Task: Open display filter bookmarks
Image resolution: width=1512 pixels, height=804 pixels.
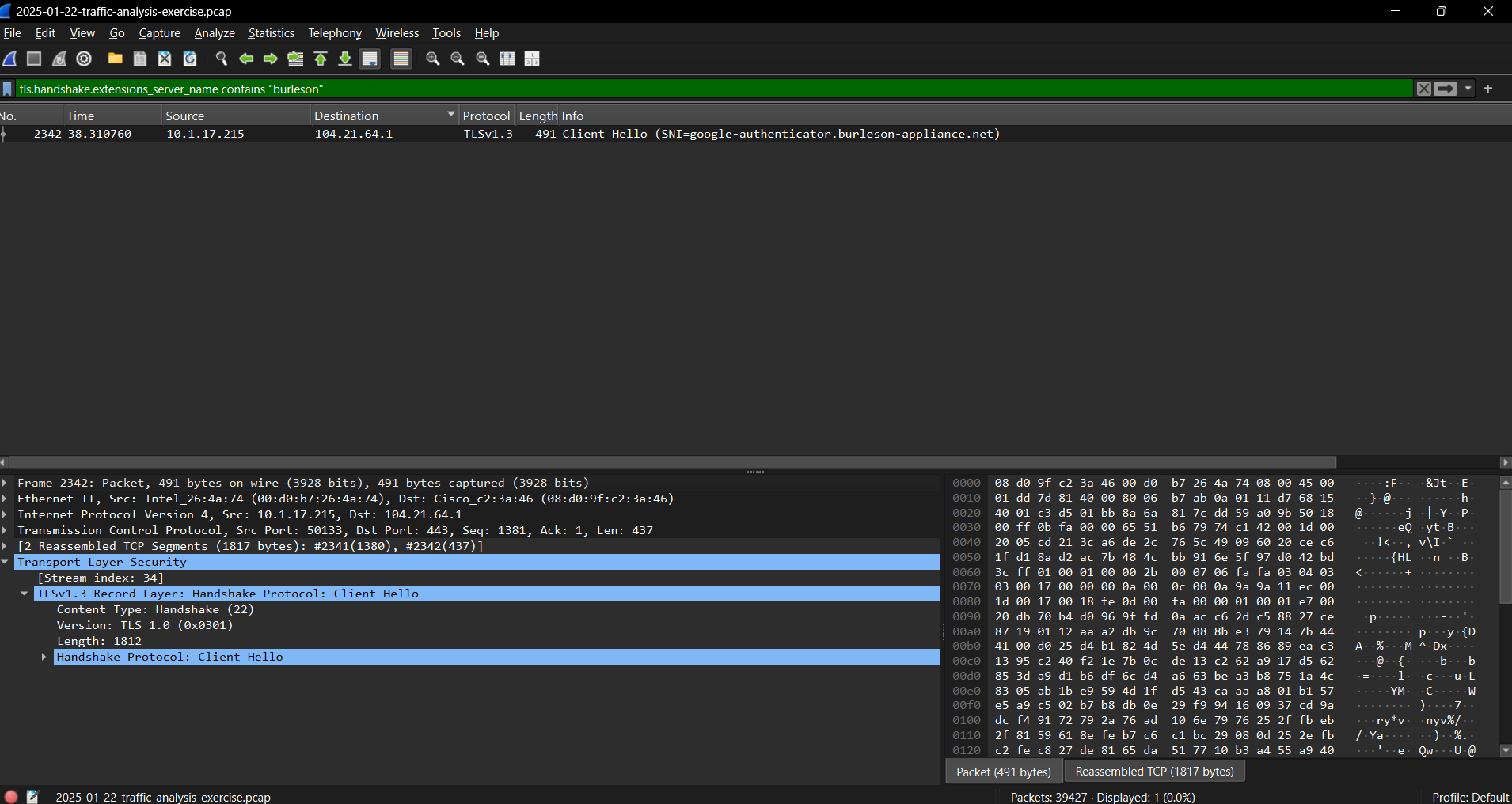Action: 8,89
